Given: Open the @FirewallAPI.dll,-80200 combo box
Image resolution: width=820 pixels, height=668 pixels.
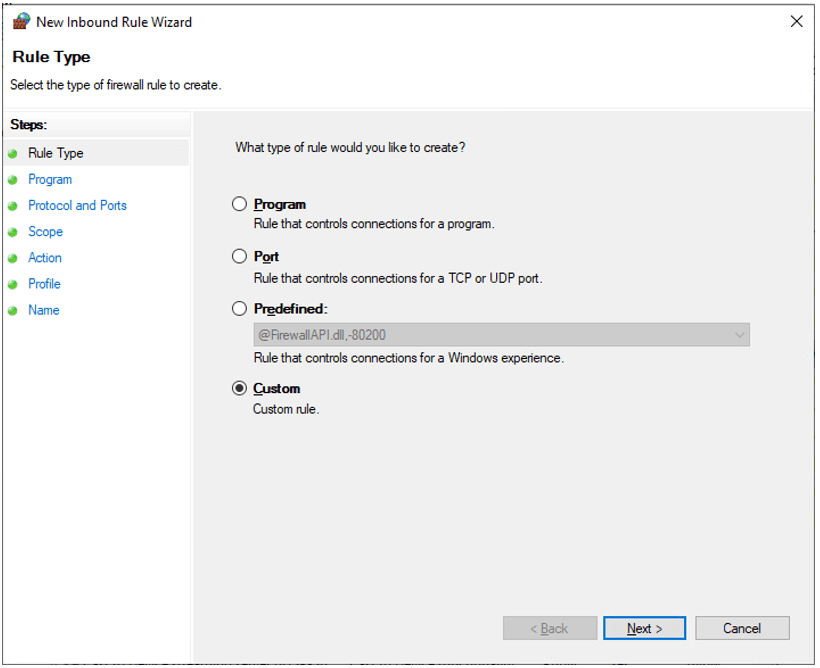Looking at the screenshot, I should (502, 335).
